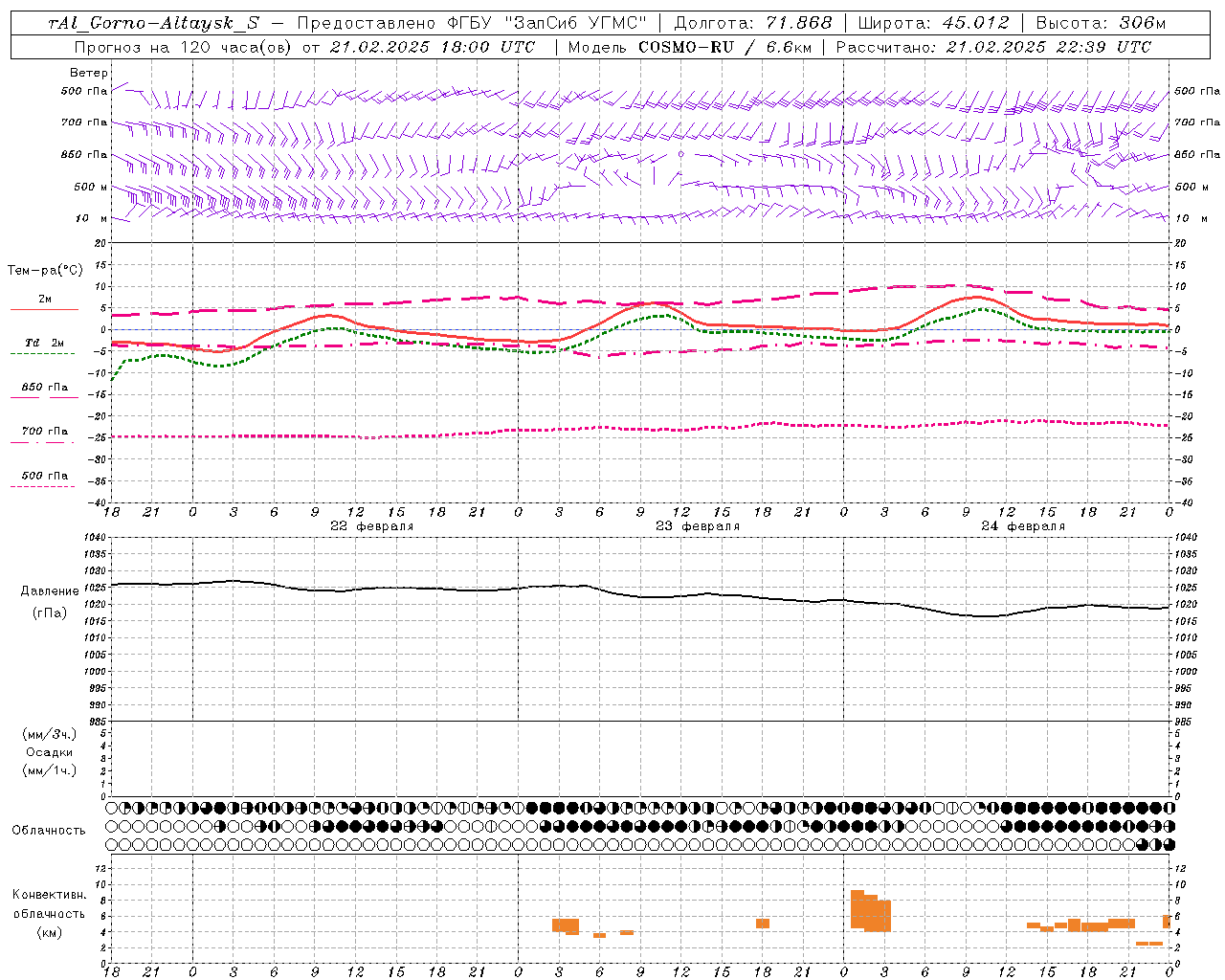Click the station name rAl_Gorno-Altaysk_S
The image size is (1225, 980).
[x=153, y=23]
